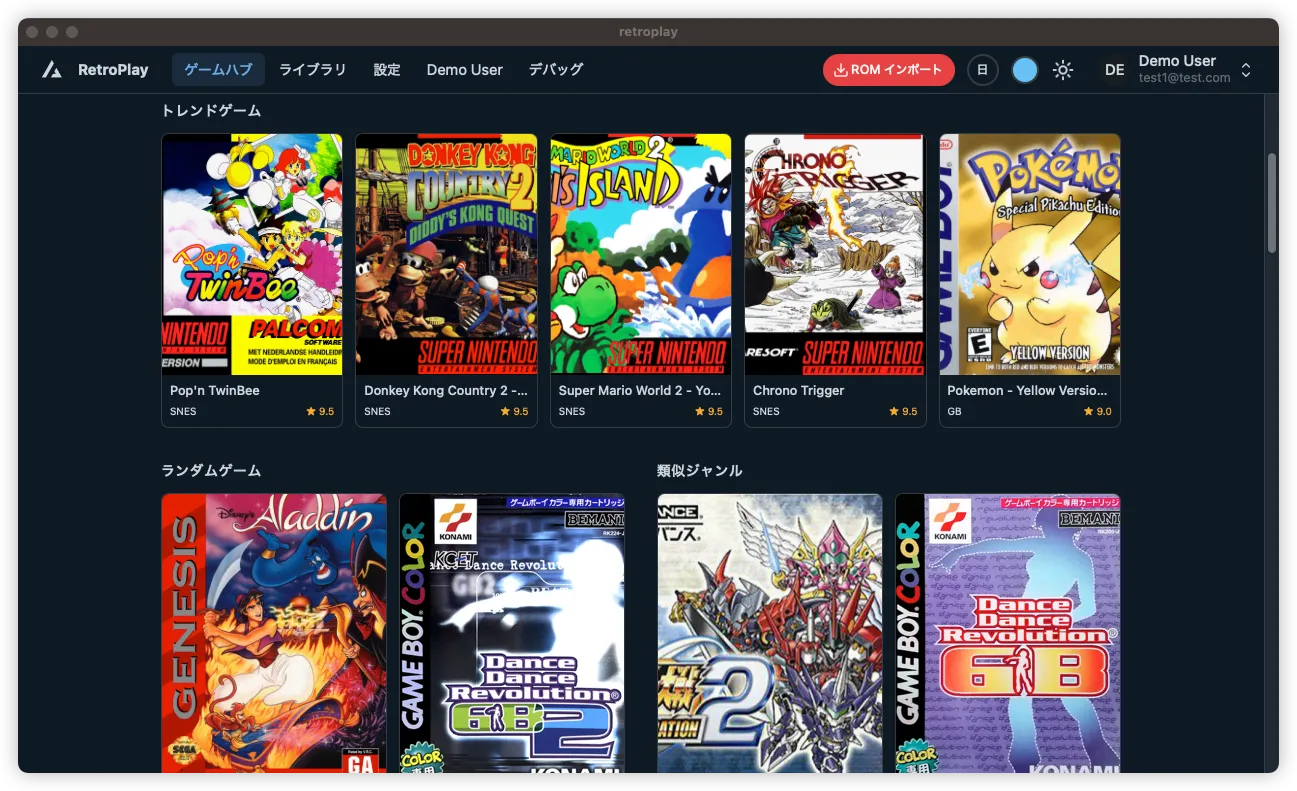Image resolution: width=1297 pixels, height=791 pixels.
Task: Open the 日 language selector
Action: pos(983,70)
